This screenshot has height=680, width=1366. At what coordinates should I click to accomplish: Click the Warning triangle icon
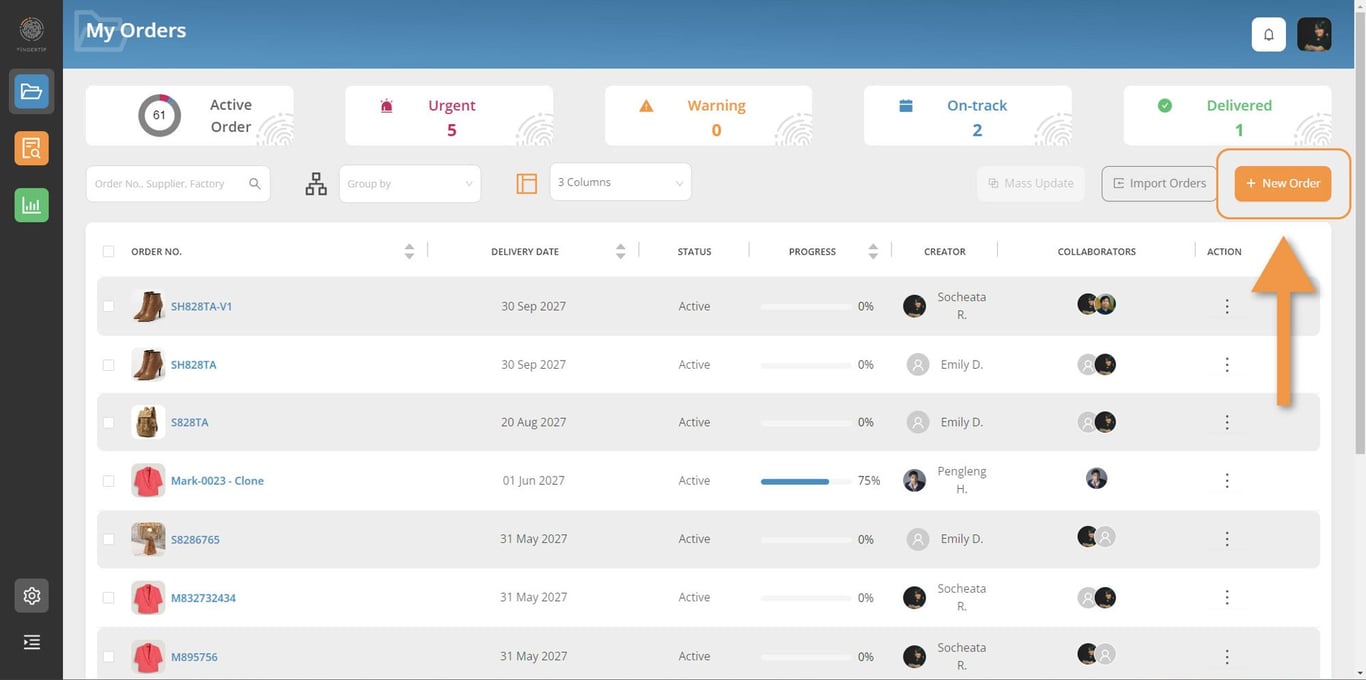[x=646, y=106]
